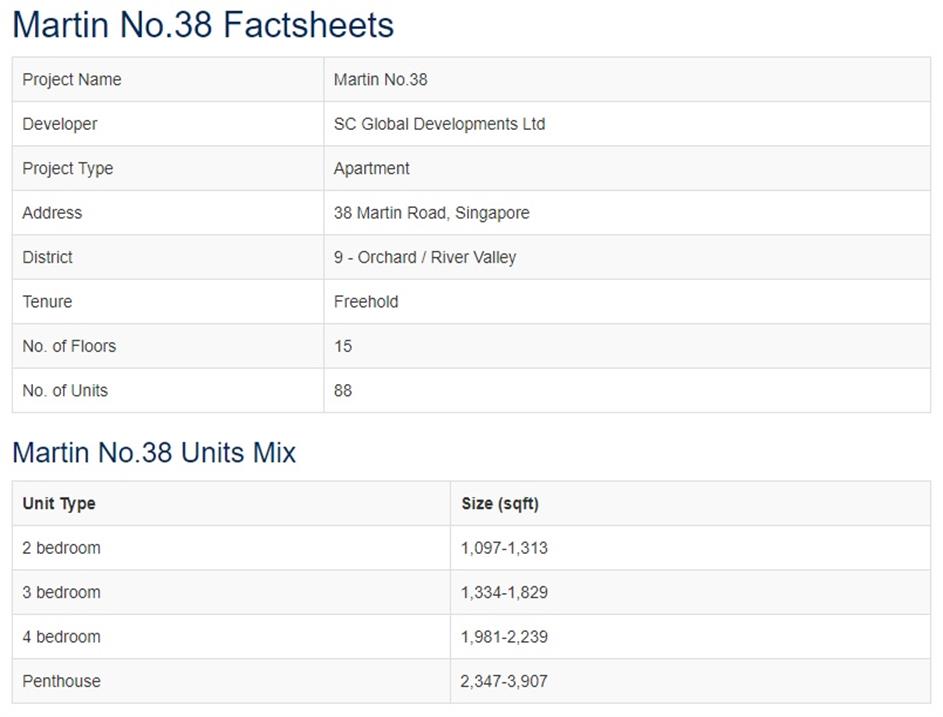
Task: Select the Project Name label cell
Action: point(72,80)
